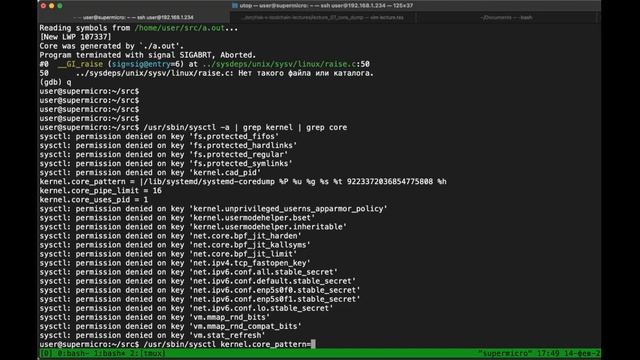Click the SIGABRT, Aborted line
The width and height of the screenshot is (640, 360).
coord(148,55)
